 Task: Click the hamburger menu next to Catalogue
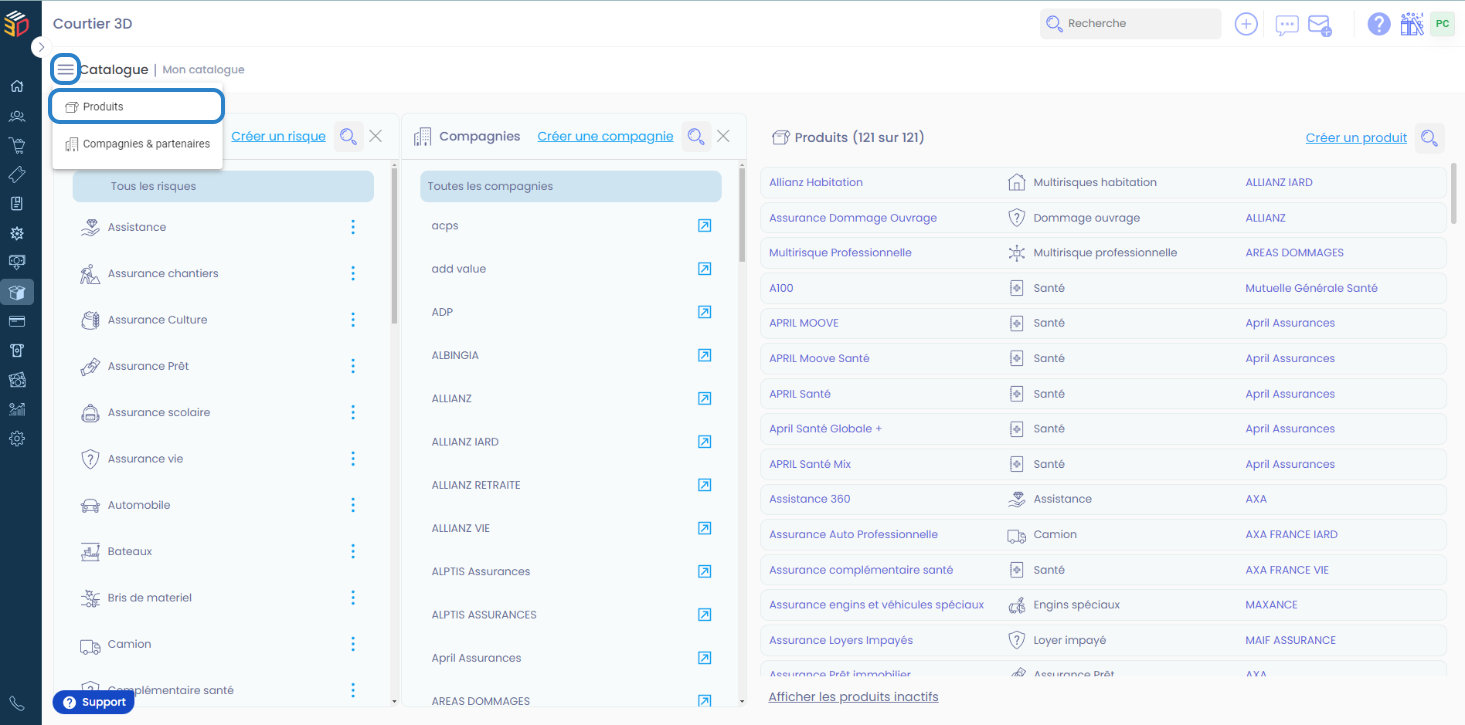click(x=65, y=69)
